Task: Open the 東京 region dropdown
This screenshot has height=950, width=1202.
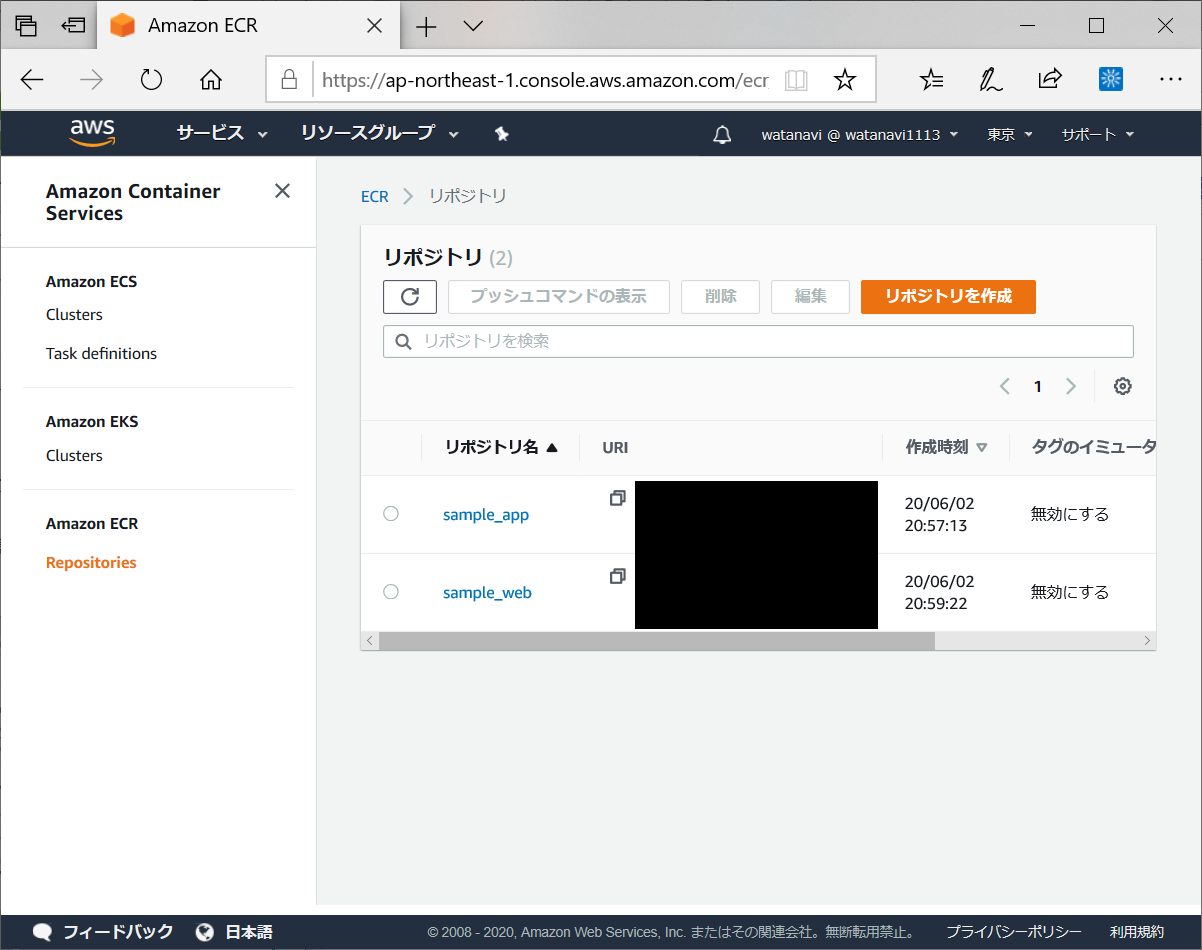Action: click(x=1010, y=134)
